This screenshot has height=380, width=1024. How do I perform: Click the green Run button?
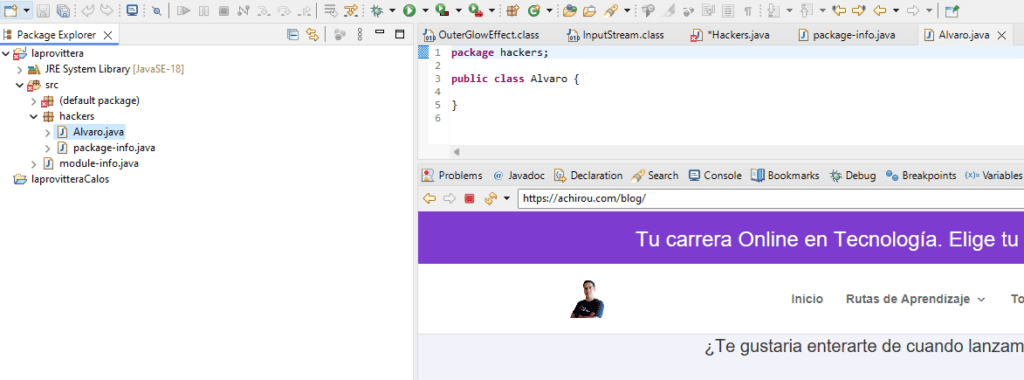click(409, 10)
